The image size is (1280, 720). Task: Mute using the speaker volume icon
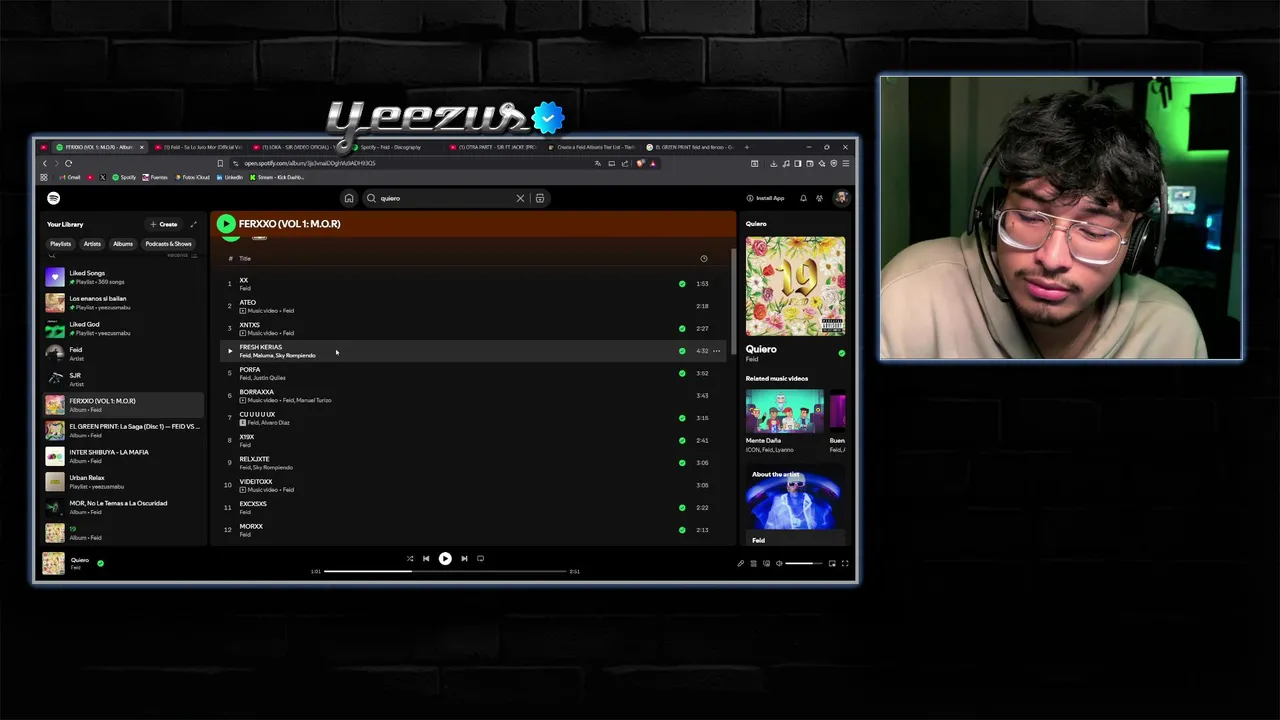click(779, 564)
